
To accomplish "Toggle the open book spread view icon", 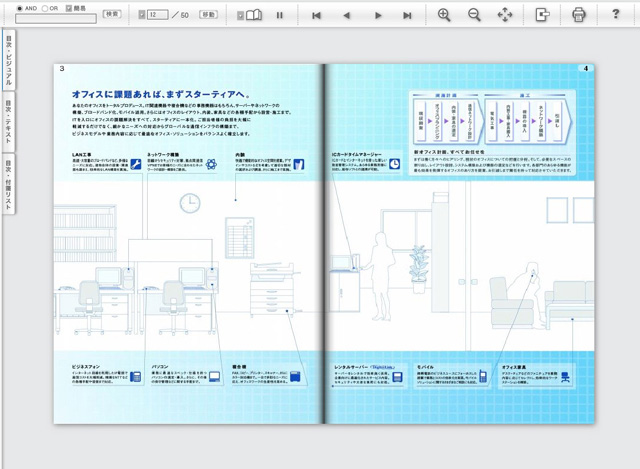I will click(254, 15).
